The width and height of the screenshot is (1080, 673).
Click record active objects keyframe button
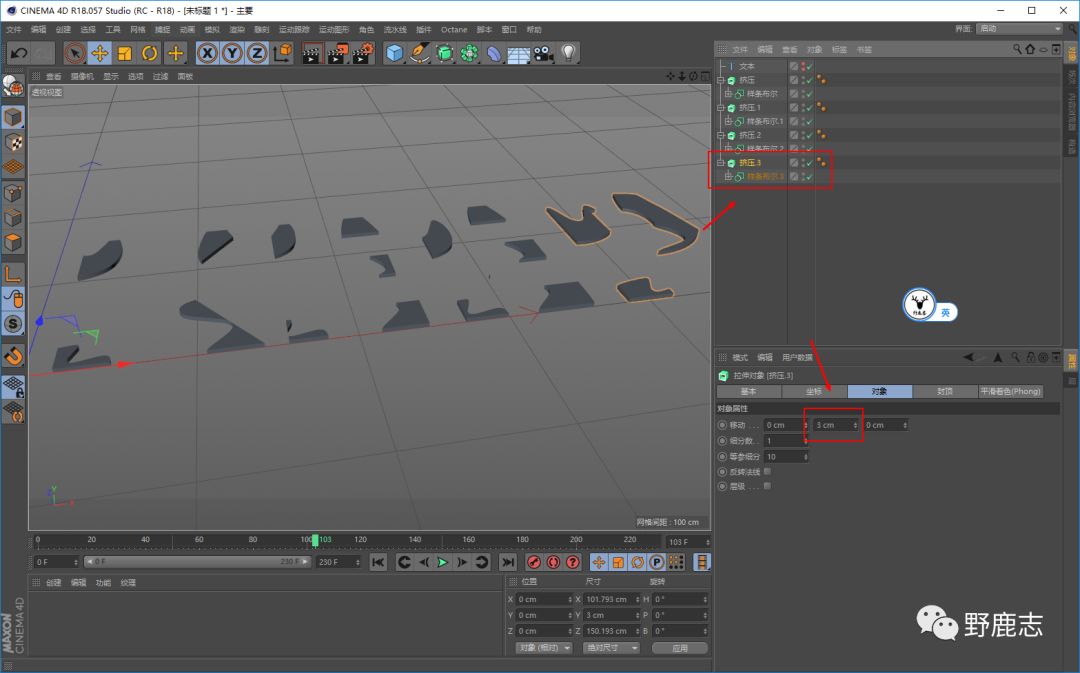(534, 563)
